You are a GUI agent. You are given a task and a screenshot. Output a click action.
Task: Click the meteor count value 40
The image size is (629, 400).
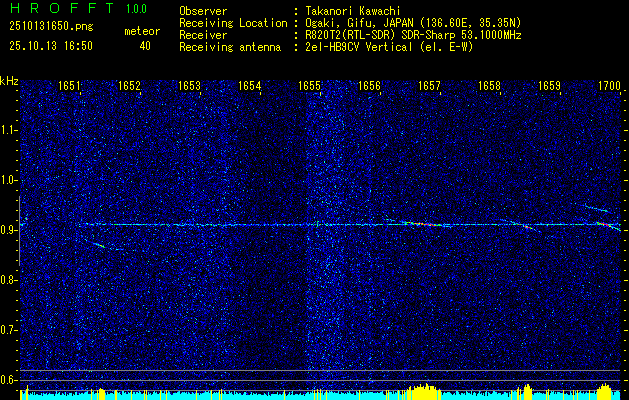(145, 46)
